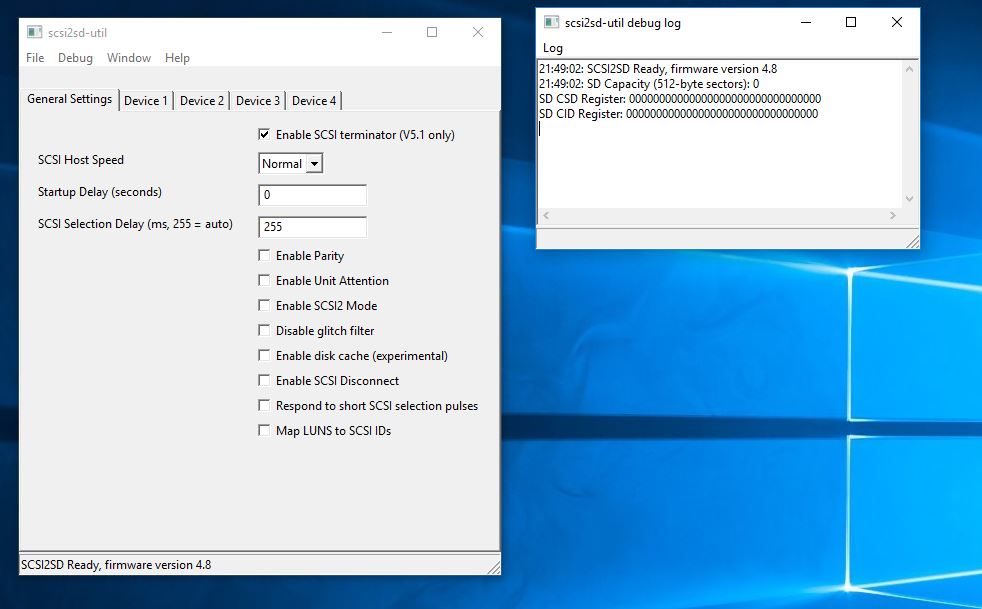The width and height of the screenshot is (982, 609).
Task: Switch to the Device 1 tab
Action: [x=146, y=100]
